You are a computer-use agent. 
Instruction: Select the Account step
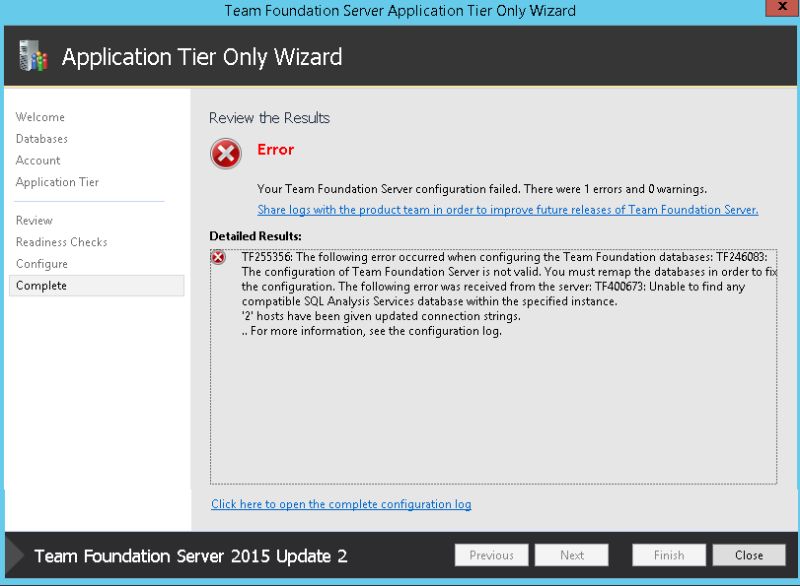38,160
